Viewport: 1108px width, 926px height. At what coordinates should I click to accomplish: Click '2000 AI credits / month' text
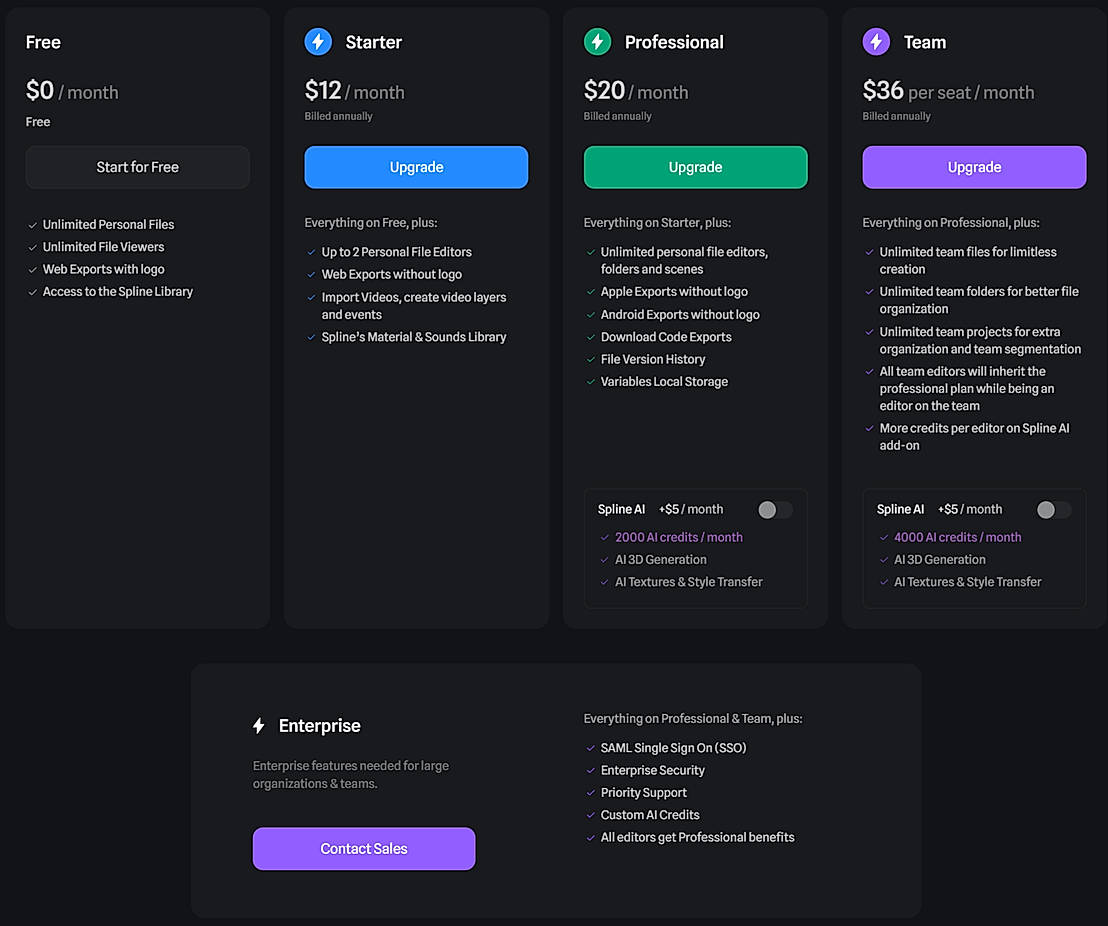tap(679, 537)
